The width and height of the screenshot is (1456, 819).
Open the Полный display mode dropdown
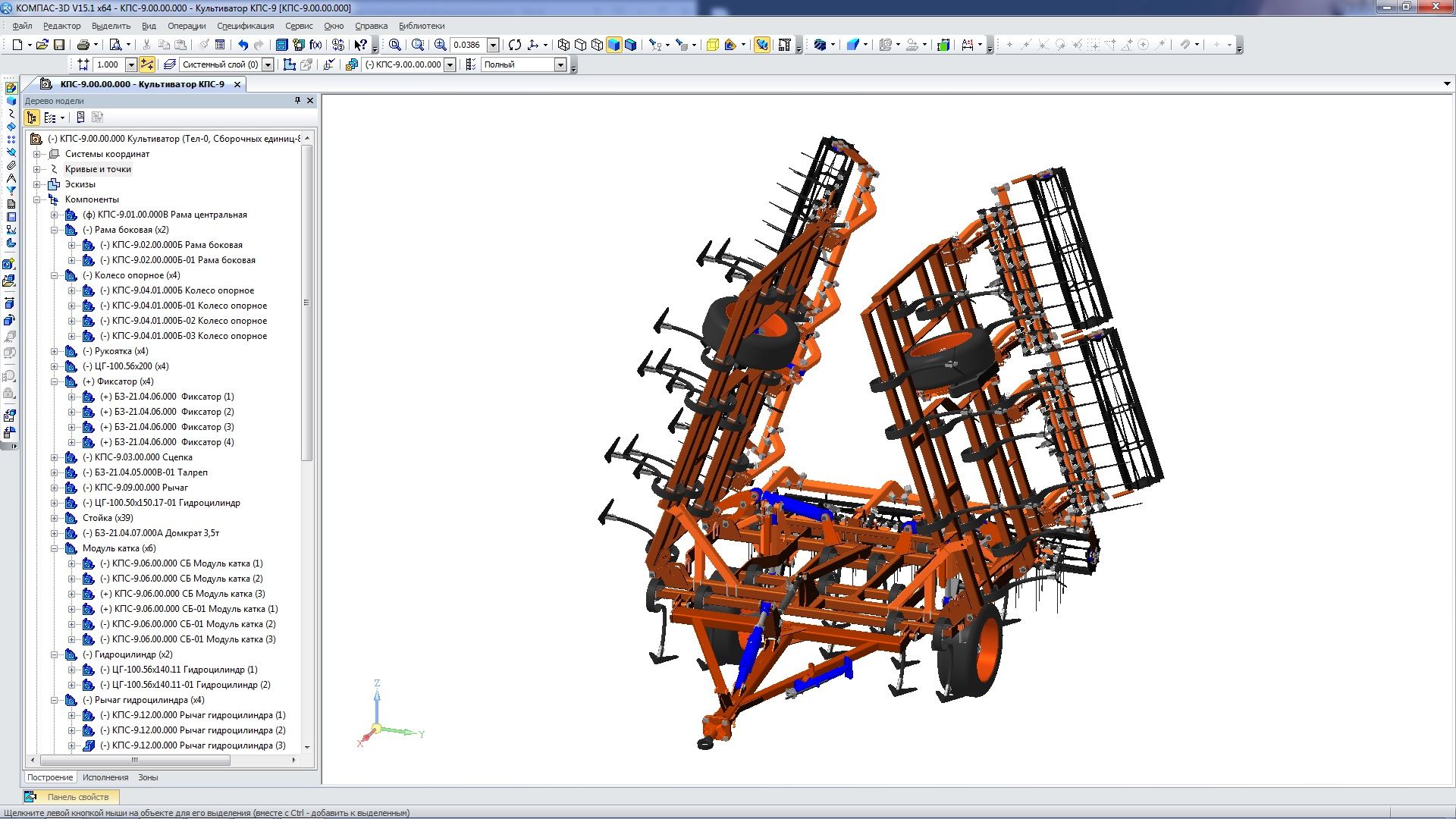pos(560,64)
